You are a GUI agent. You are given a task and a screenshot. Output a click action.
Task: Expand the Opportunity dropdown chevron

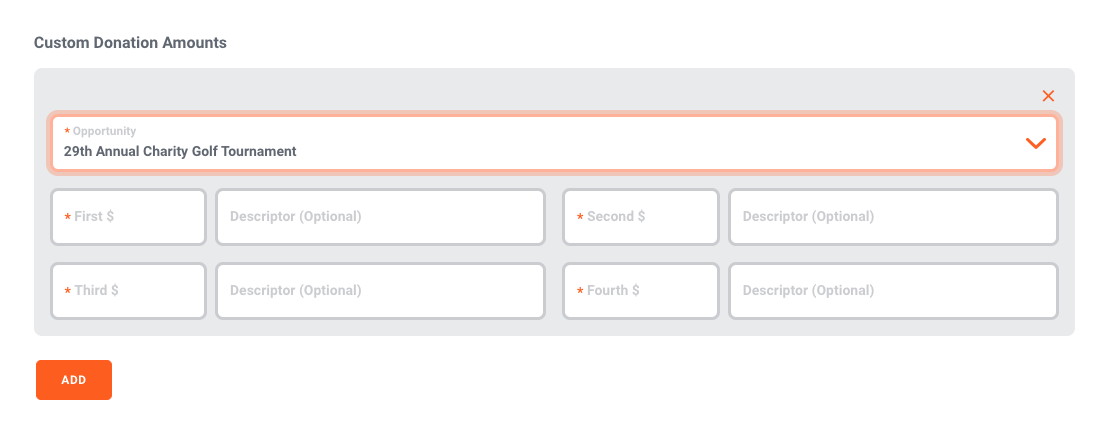(x=1036, y=143)
